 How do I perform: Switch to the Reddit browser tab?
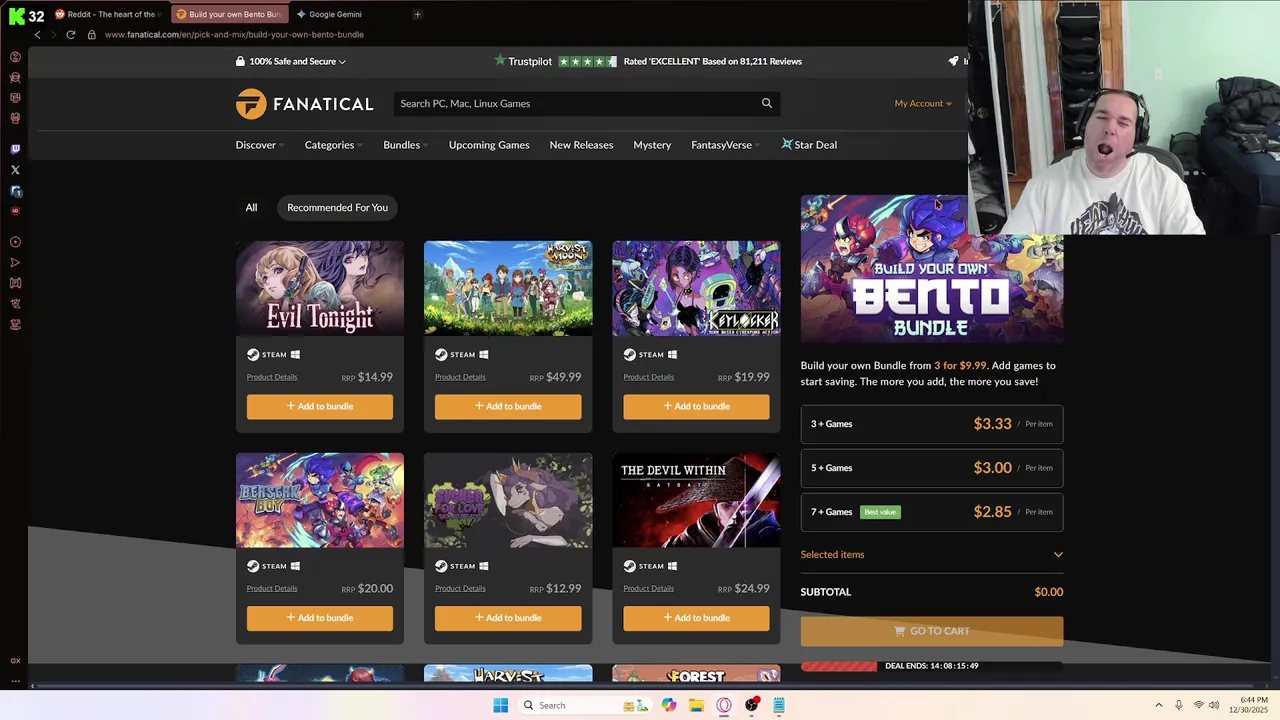[x=108, y=14]
